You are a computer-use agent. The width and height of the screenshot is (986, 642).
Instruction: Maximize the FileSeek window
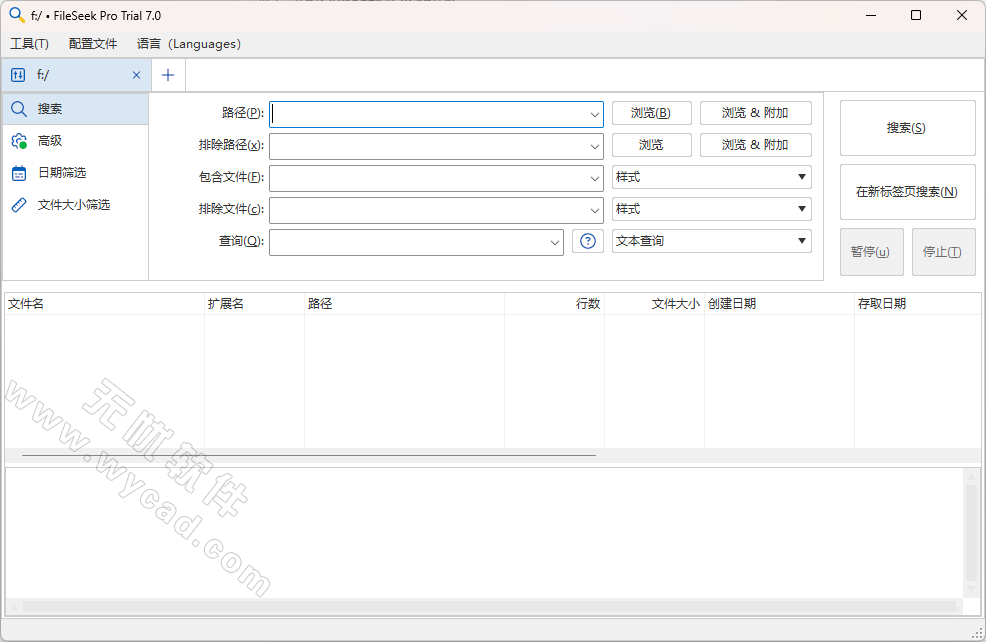pyautogui.click(x=916, y=15)
